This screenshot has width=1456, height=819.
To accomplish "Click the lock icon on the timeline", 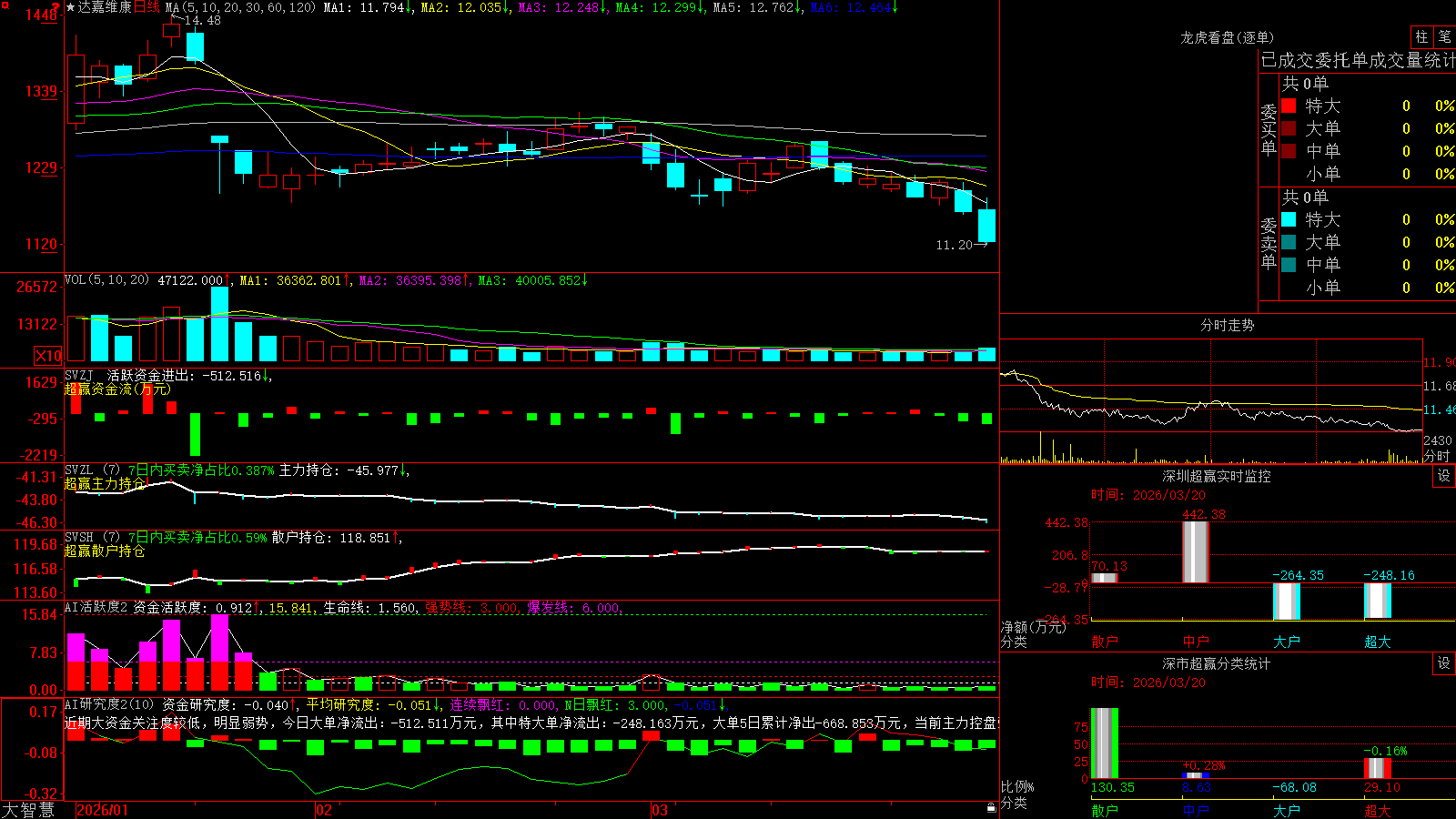I will pyautogui.click(x=992, y=807).
